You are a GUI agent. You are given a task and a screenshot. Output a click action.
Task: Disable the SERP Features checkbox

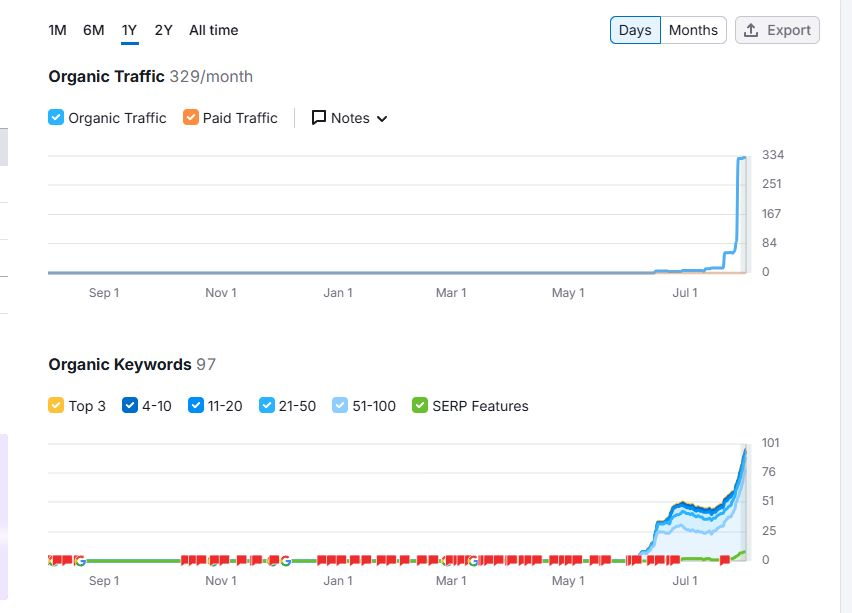419,405
